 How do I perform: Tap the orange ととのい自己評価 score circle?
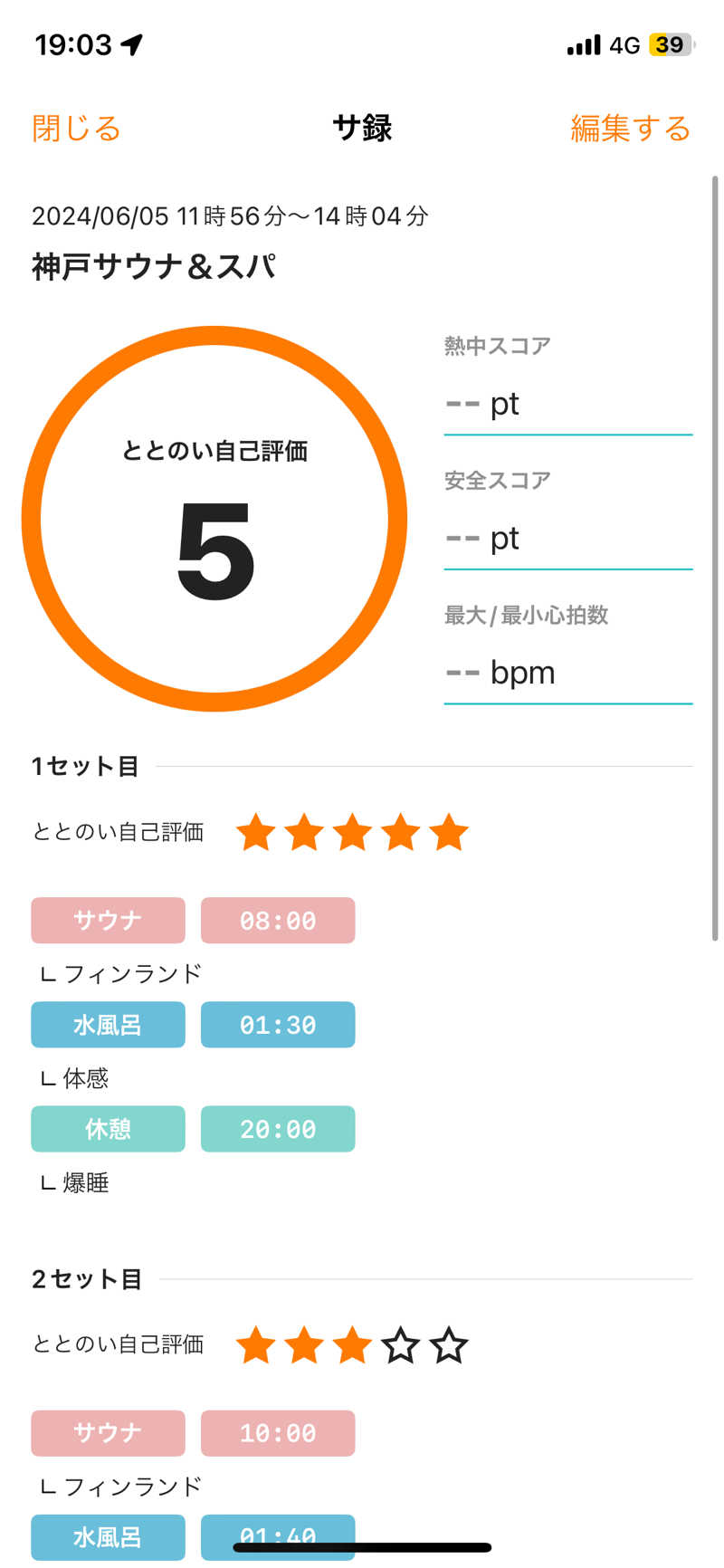[x=214, y=519]
